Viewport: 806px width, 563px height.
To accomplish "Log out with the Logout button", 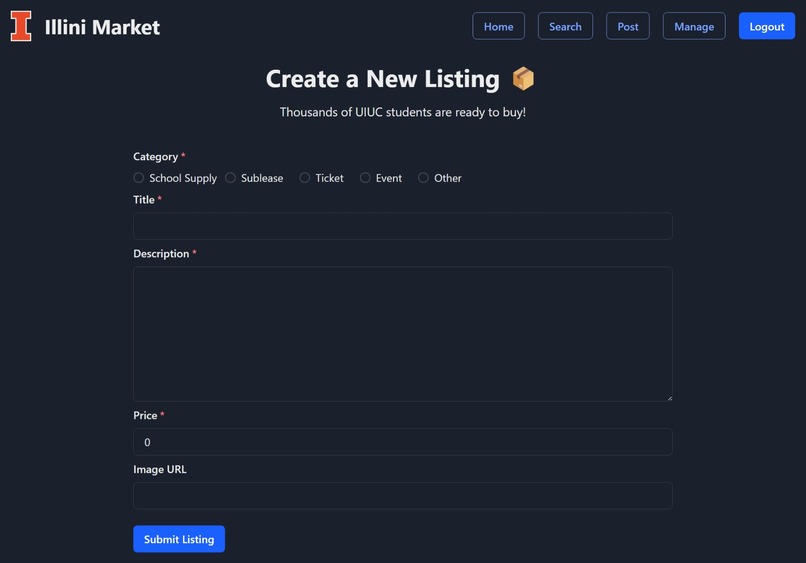I will (766, 26).
